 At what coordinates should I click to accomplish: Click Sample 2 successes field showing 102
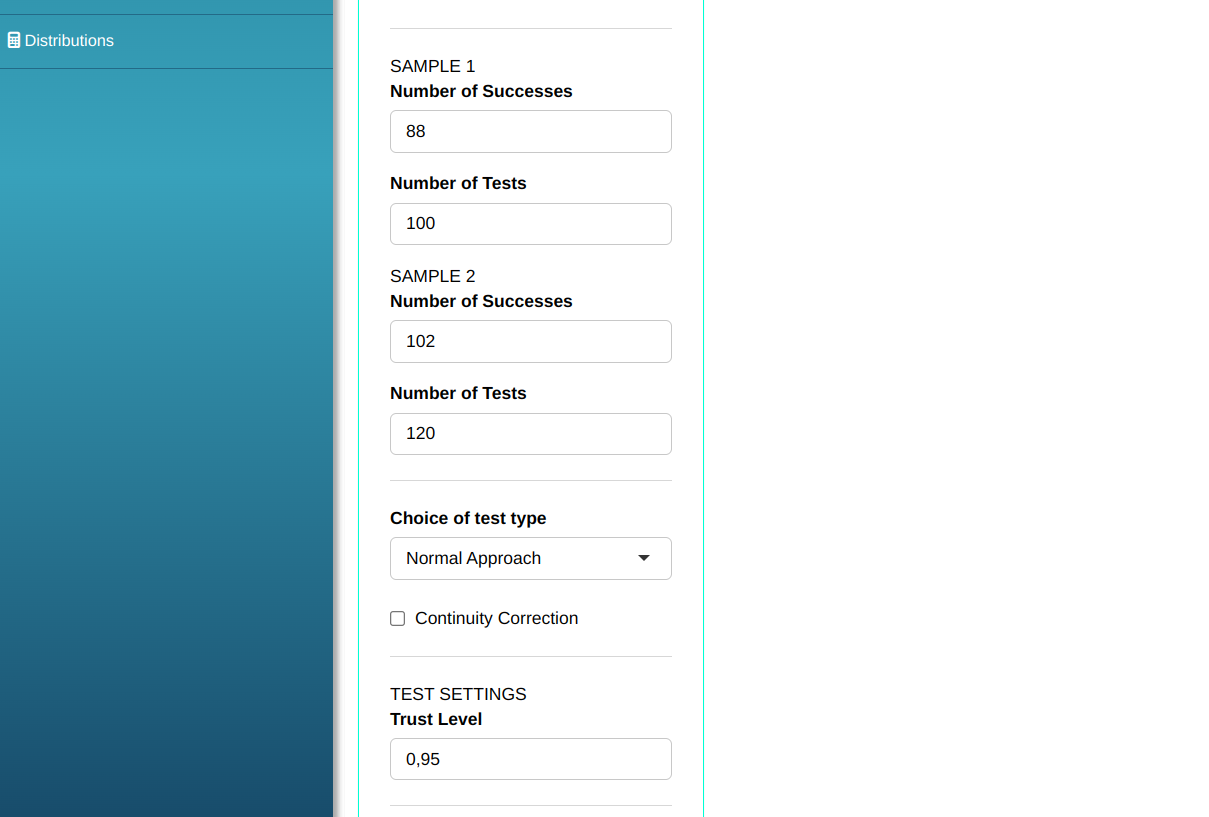click(530, 342)
